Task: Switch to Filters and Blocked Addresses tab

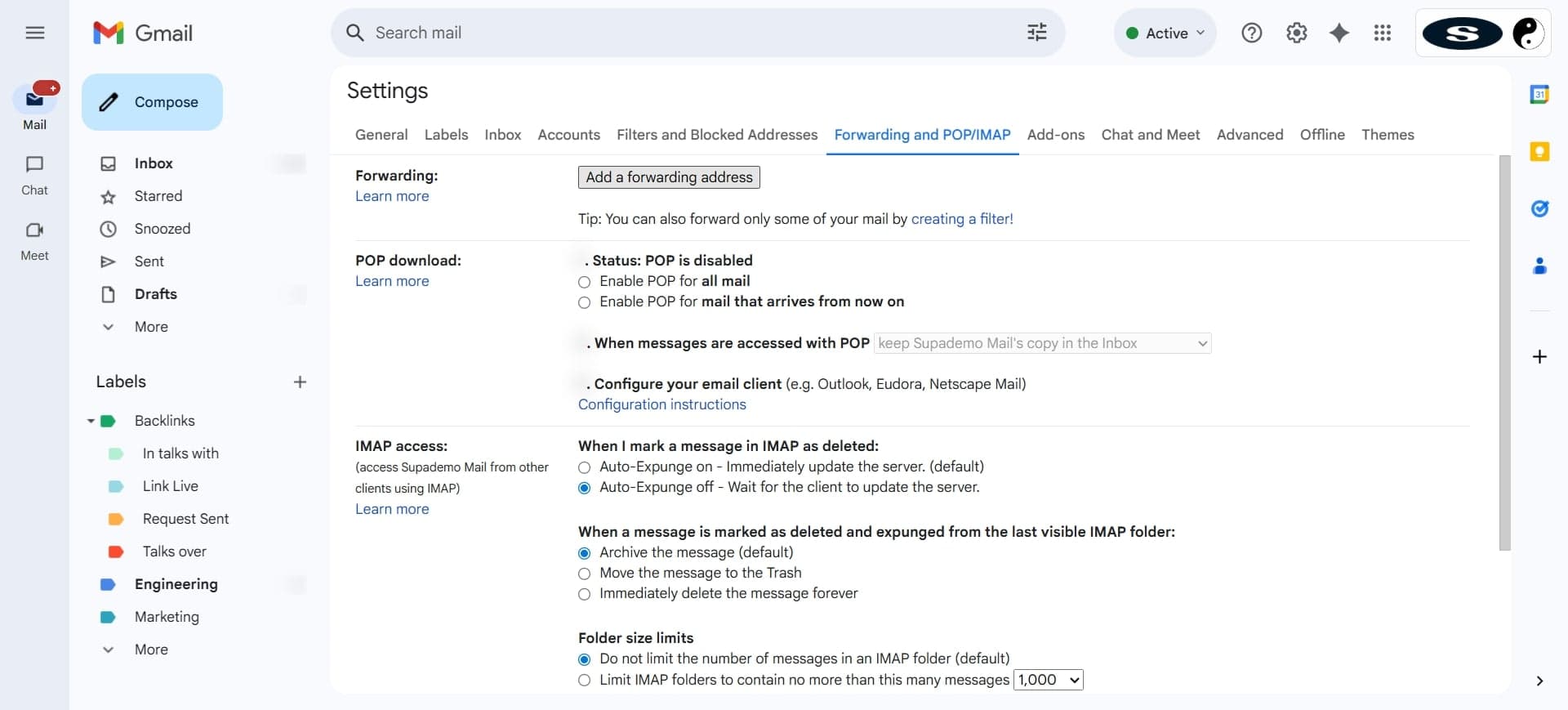Action: (717, 135)
